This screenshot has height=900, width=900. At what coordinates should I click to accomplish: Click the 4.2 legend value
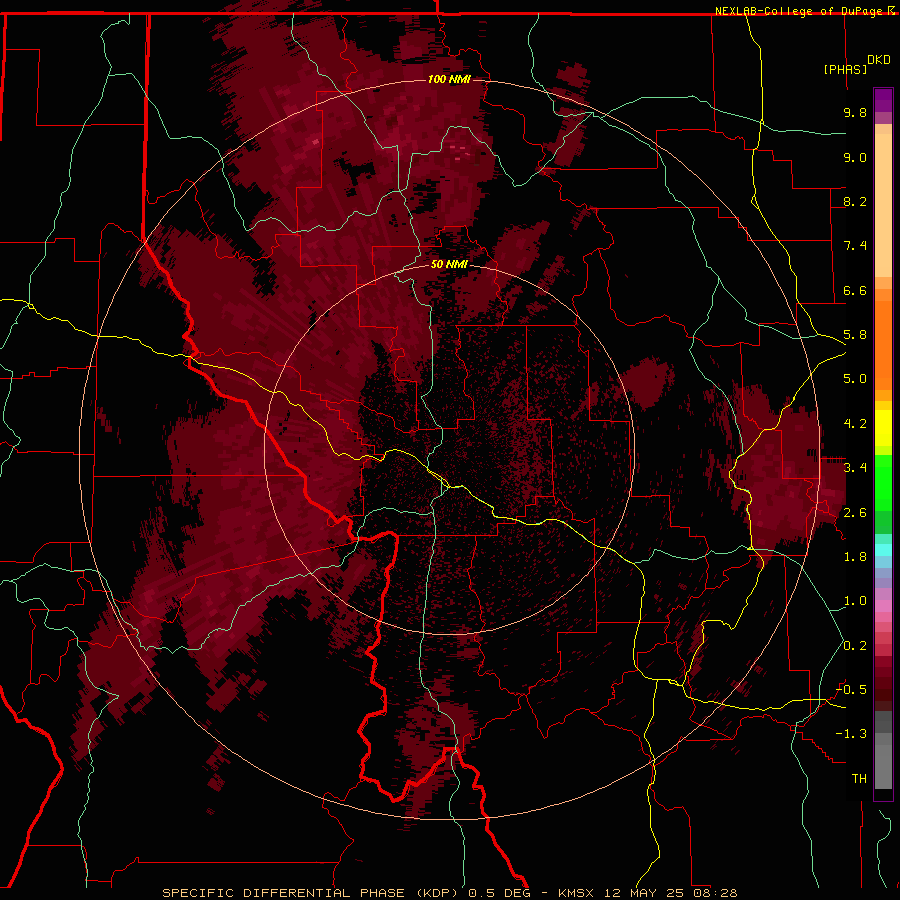tap(855, 424)
